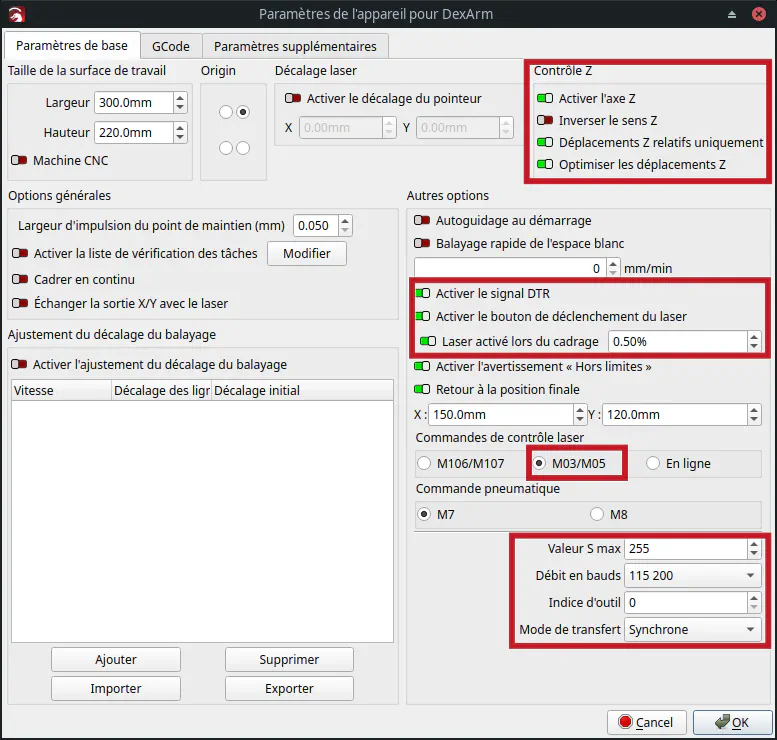Select the bottom-right origin radio button
Screen dimensions: 777x740
click(243, 148)
